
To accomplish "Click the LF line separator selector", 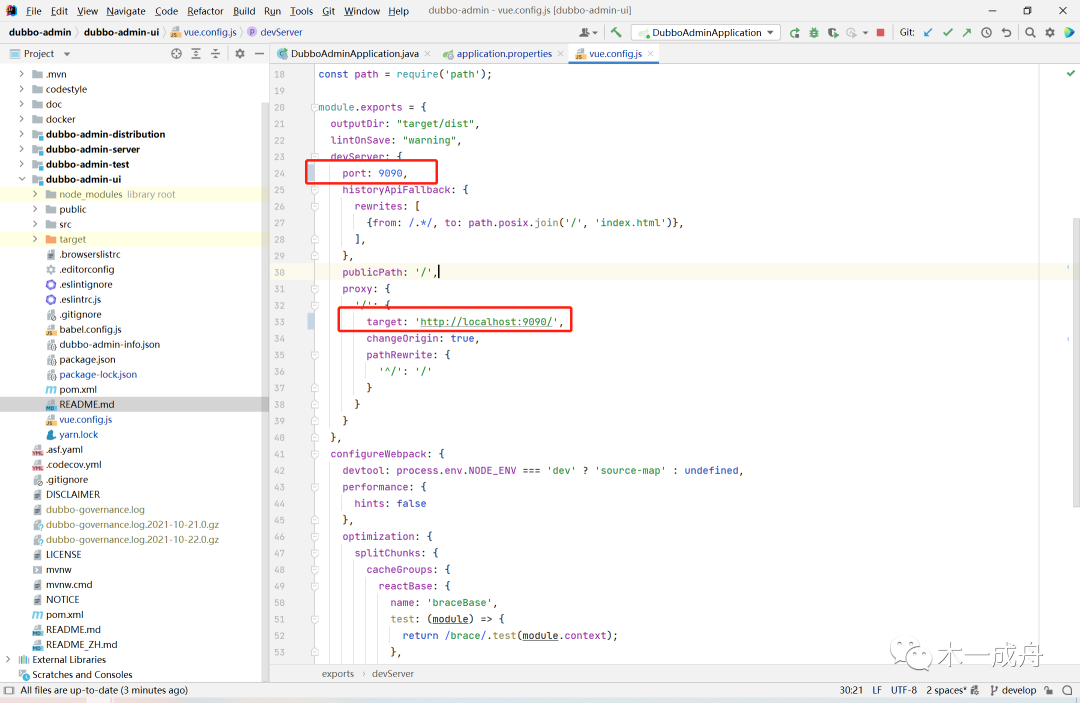I will click(877, 690).
